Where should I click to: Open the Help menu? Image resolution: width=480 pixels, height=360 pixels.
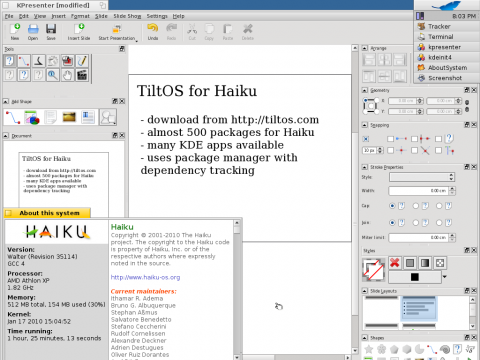pyautogui.click(x=178, y=16)
